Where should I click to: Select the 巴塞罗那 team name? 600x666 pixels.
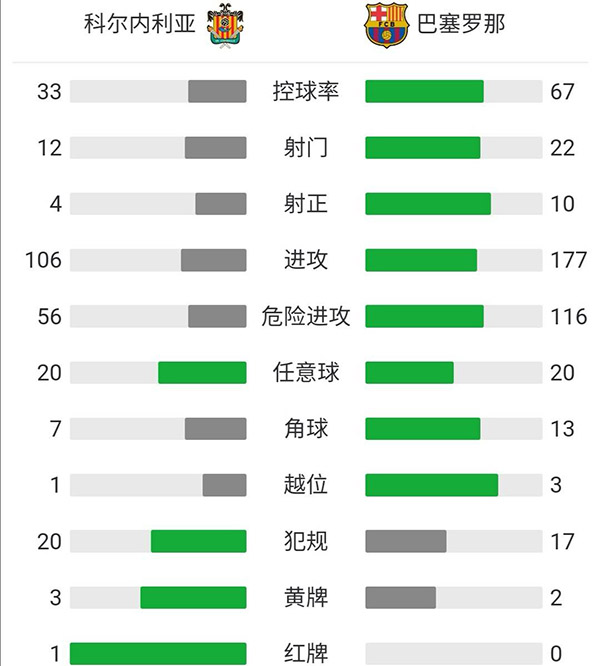tap(461, 24)
